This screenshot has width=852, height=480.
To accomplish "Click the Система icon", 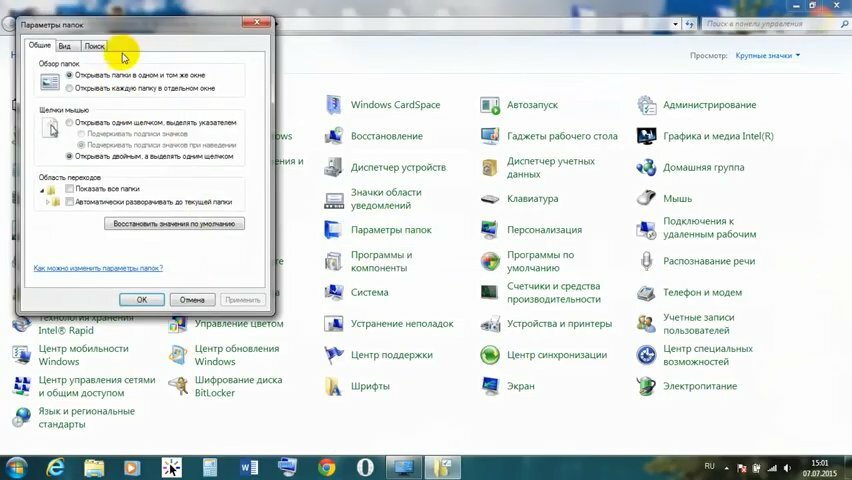I will point(333,292).
